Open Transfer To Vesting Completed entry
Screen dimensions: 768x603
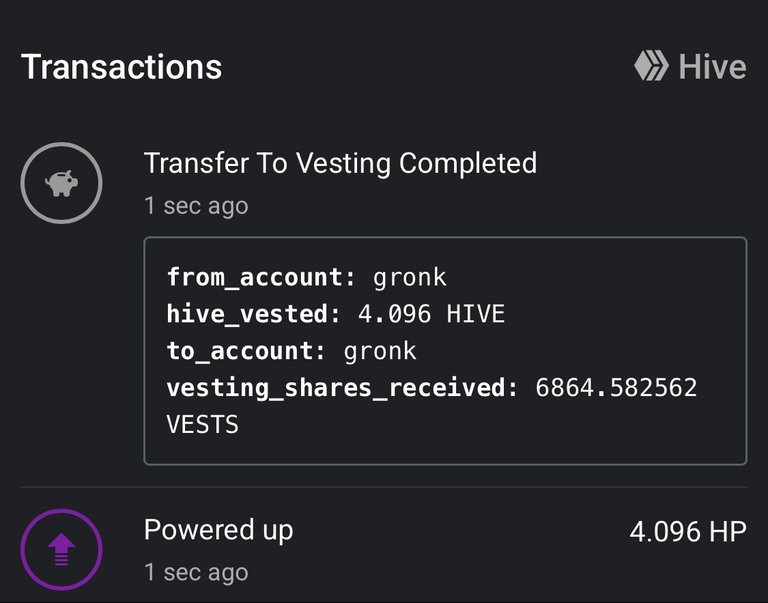(340, 163)
